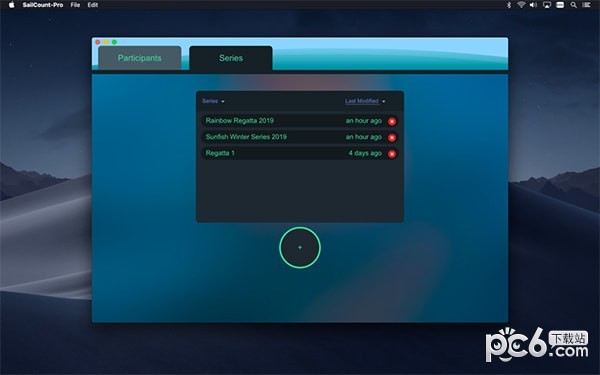600x375 pixels.
Task: Open the volume control in menu bar
Action: point(533,5)
